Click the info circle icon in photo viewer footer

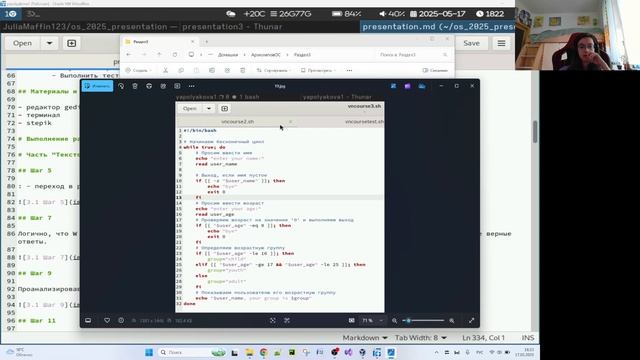coord(121,320)
